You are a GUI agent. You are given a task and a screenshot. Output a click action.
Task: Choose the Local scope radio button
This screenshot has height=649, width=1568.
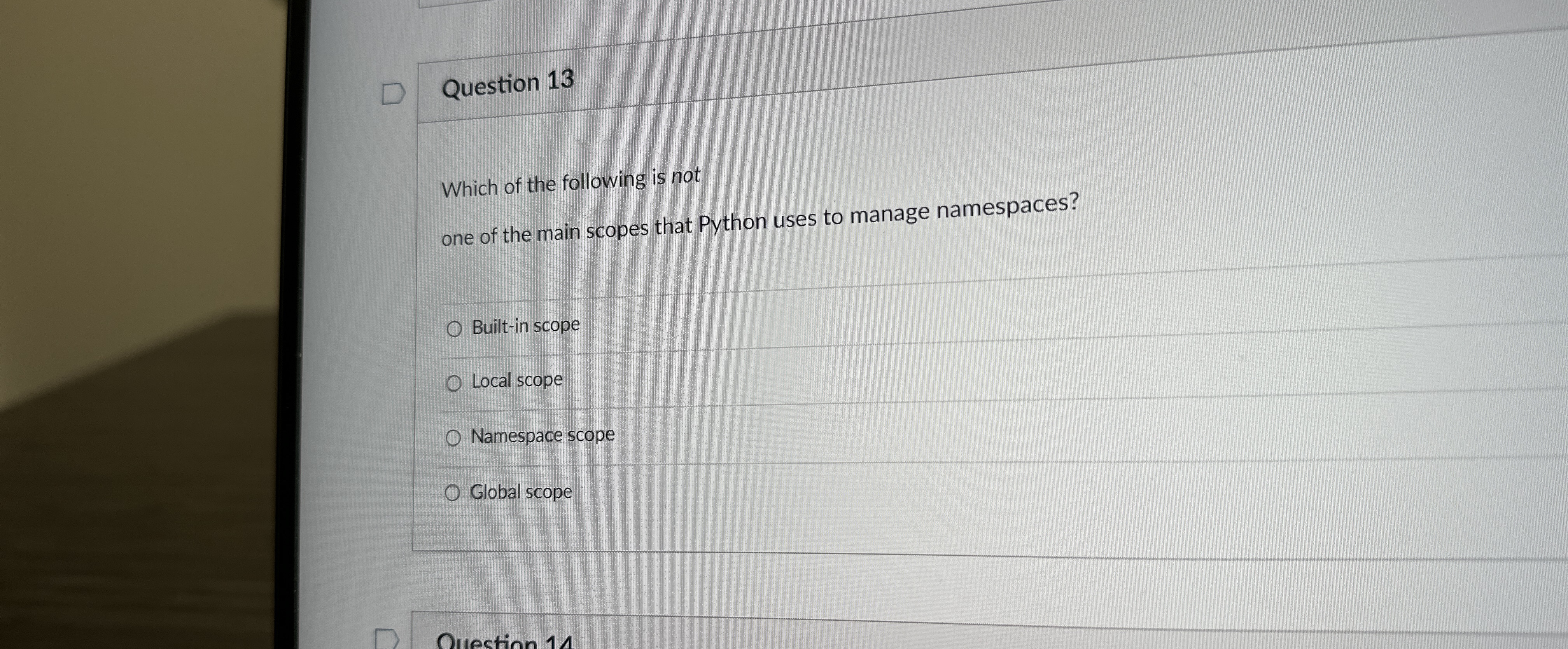click(x=453, y=383)
